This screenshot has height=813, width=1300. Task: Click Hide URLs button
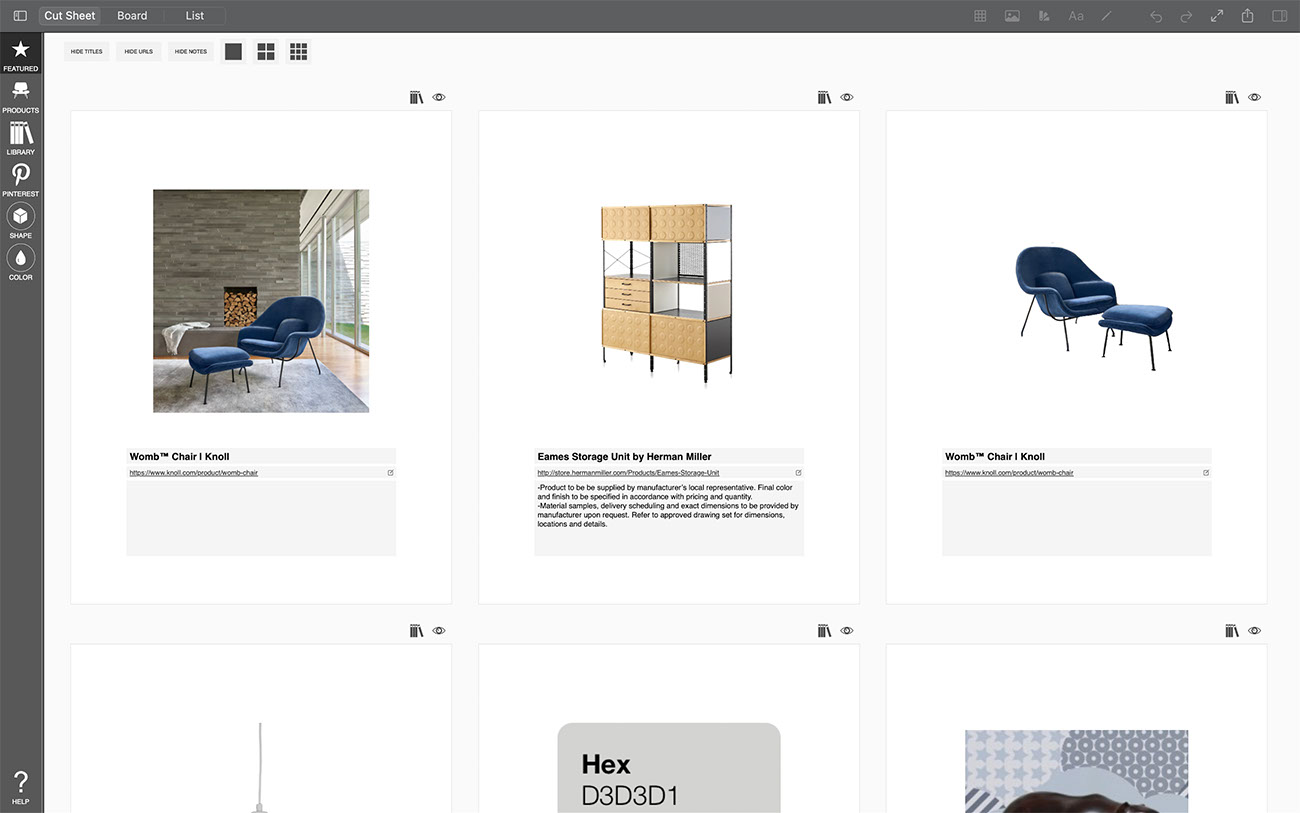click(139, 51)
